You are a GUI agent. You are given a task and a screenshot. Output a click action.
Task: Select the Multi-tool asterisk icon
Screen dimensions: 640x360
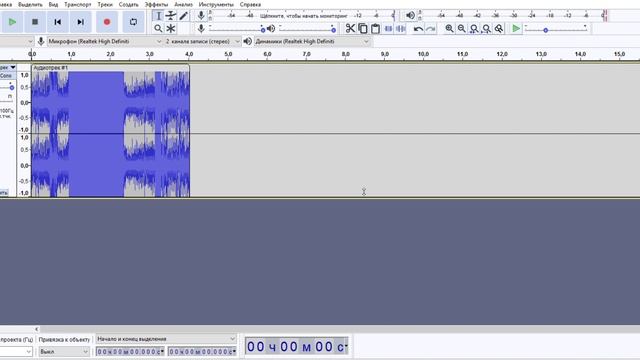171,29
